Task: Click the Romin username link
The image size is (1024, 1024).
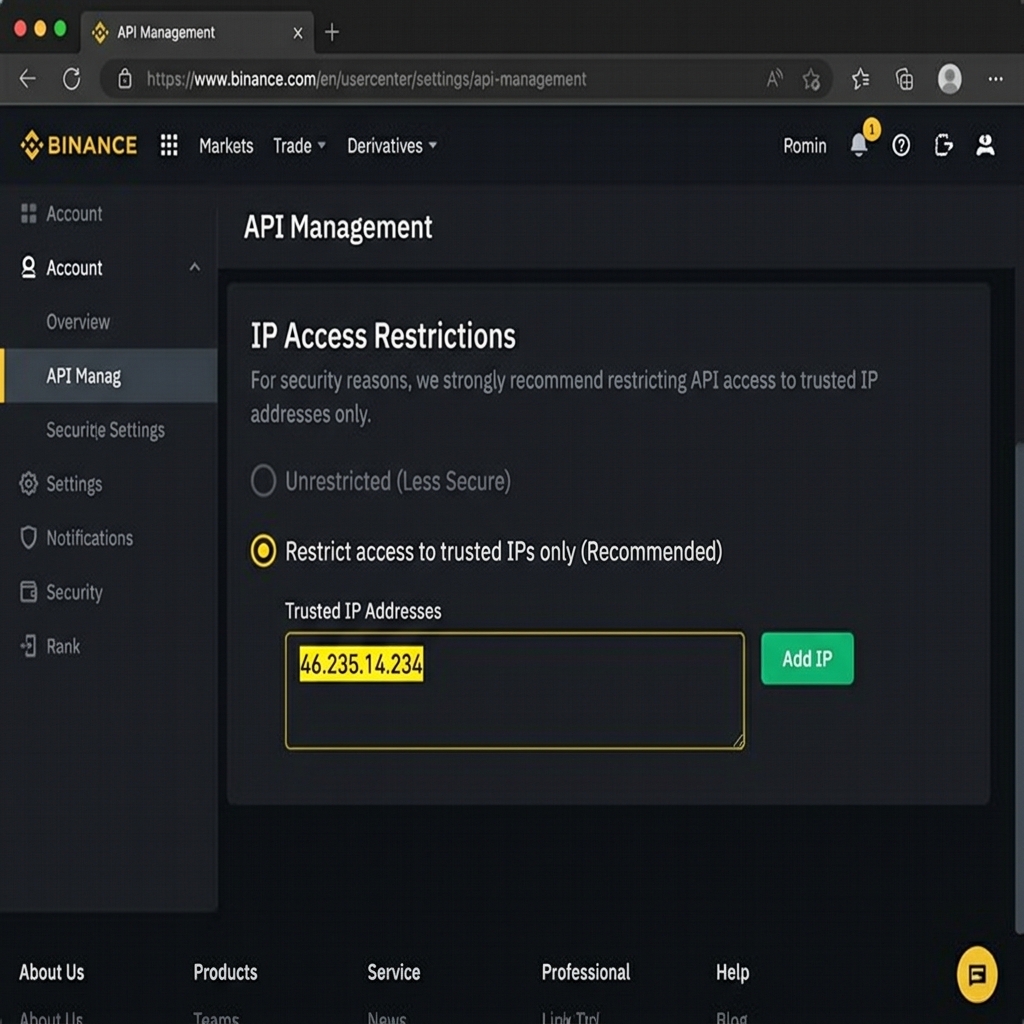Action: pyautogui.click(x=805, y=146)
